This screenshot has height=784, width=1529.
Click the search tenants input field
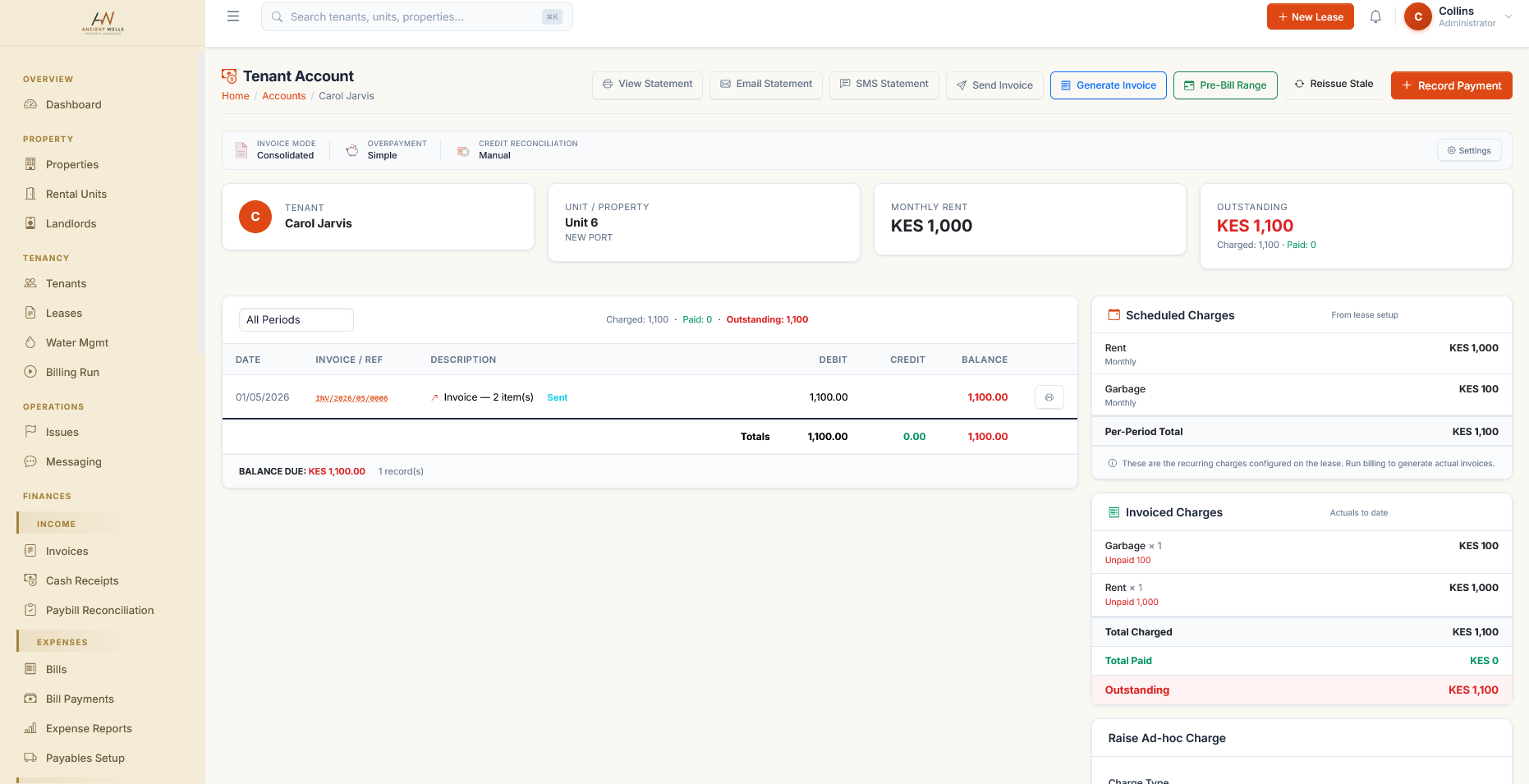416,16
